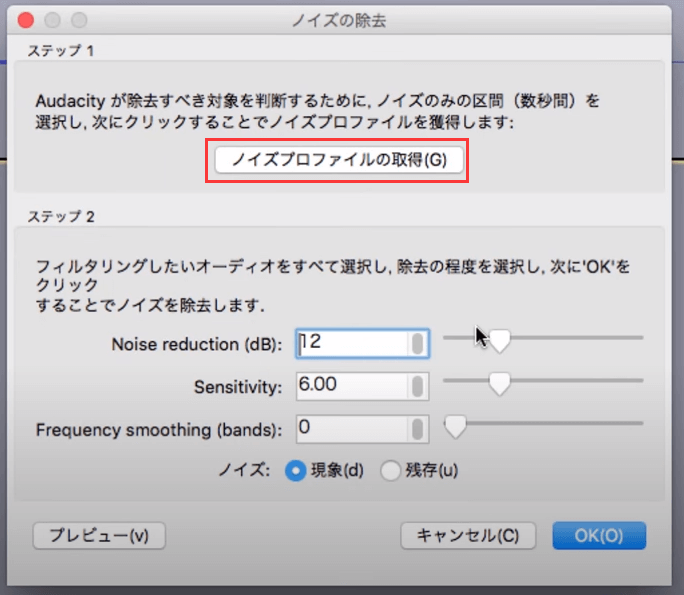The image size is (684, 595).
Task: Click the Noise reduction slider handle
Action: click(499, 340)
